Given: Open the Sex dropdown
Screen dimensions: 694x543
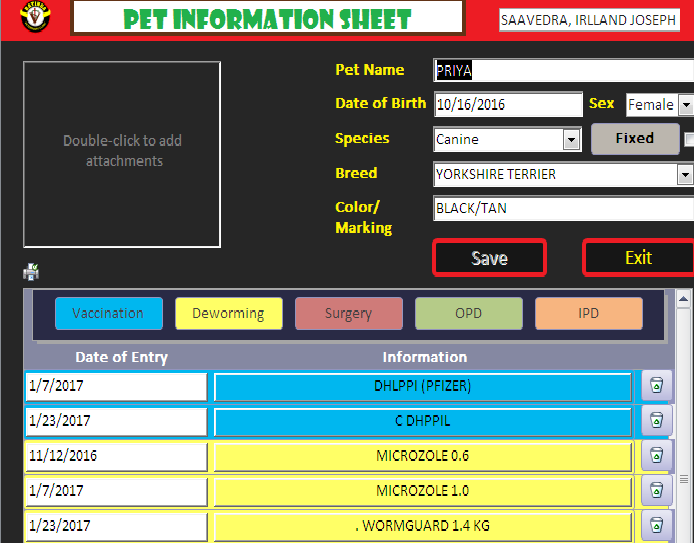Looking at the screenshot, I should pos(685,105).
